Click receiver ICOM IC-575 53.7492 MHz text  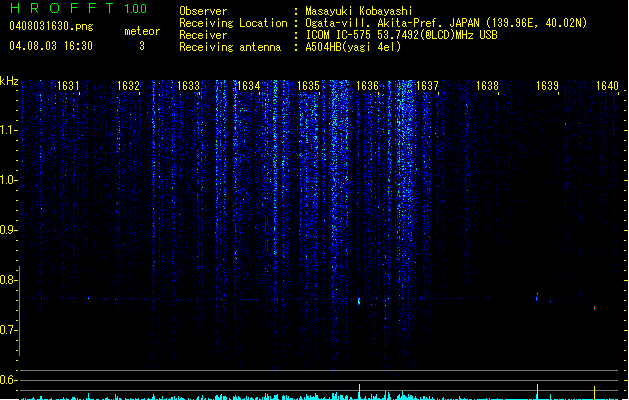[401, 35]
